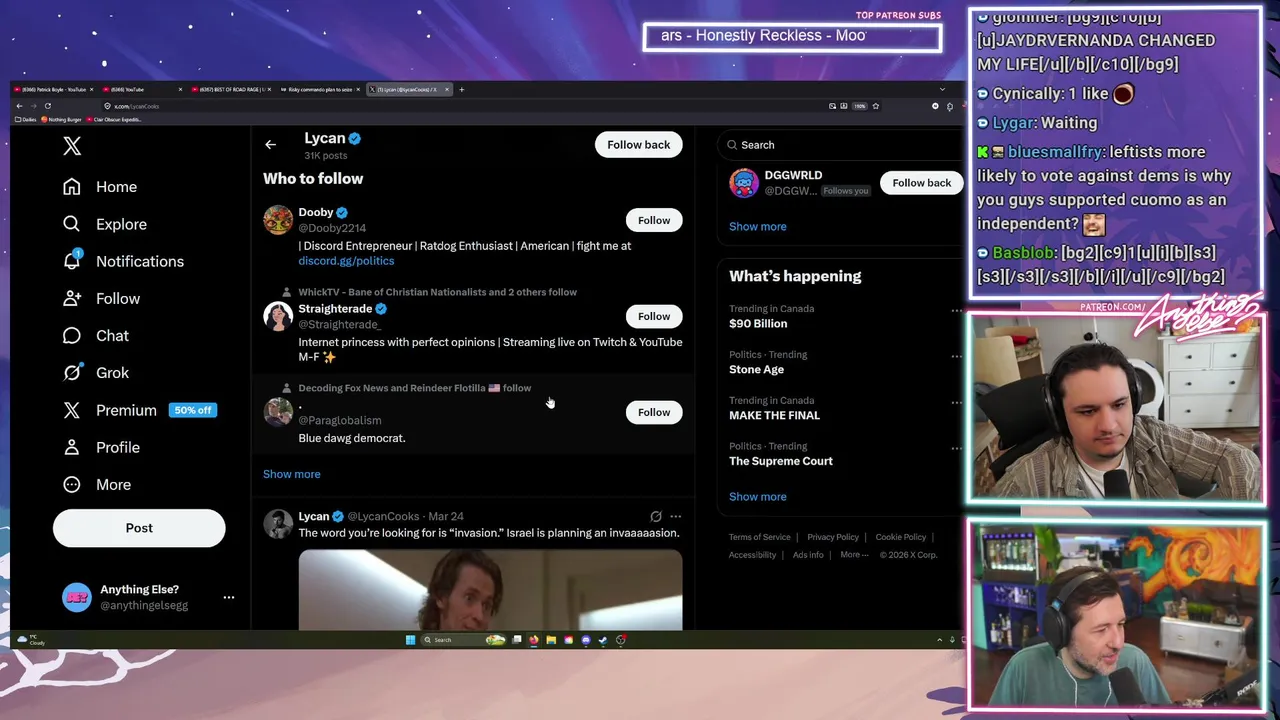Open the @Paraglobalism profile avatar
The height and width of the screenshot is (720, 1280).
point(278,412)
